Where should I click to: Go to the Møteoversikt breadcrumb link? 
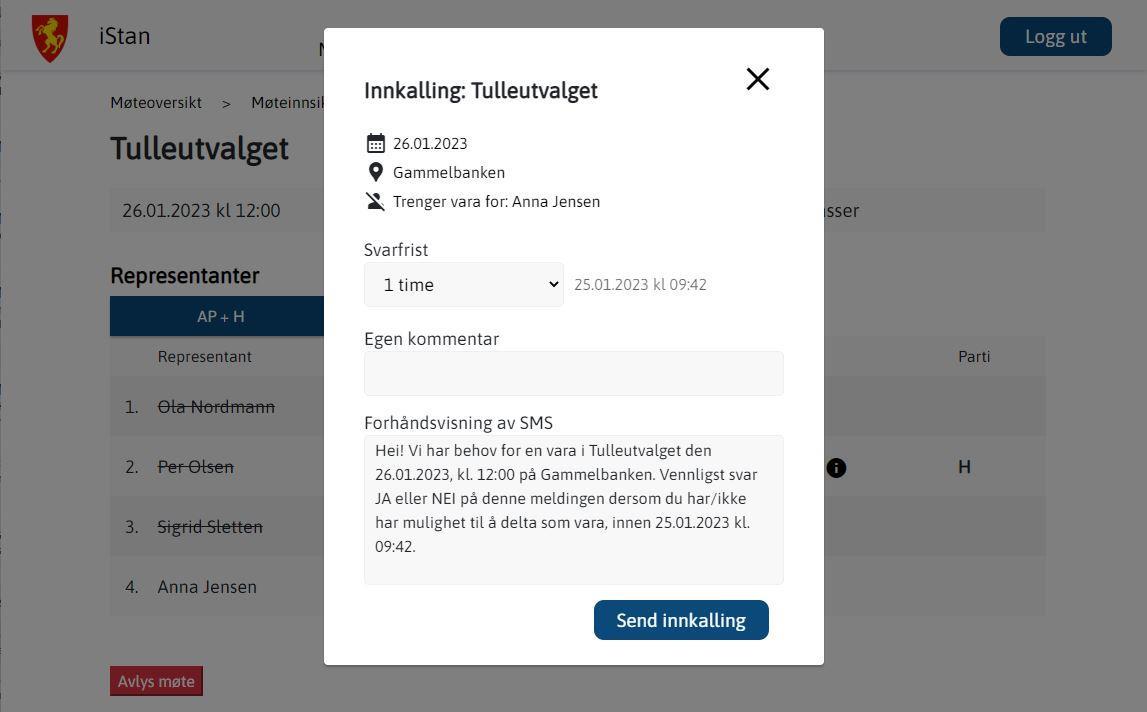[156, 102]
